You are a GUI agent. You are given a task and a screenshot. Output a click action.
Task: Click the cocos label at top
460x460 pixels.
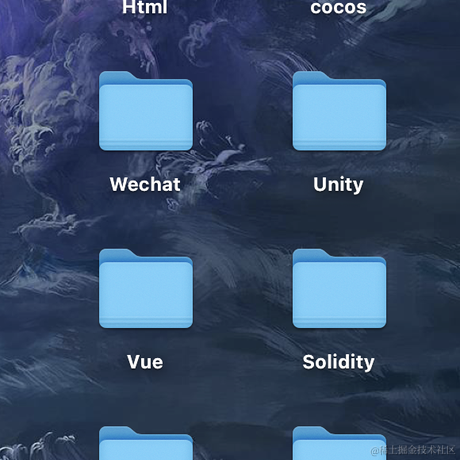338,7
